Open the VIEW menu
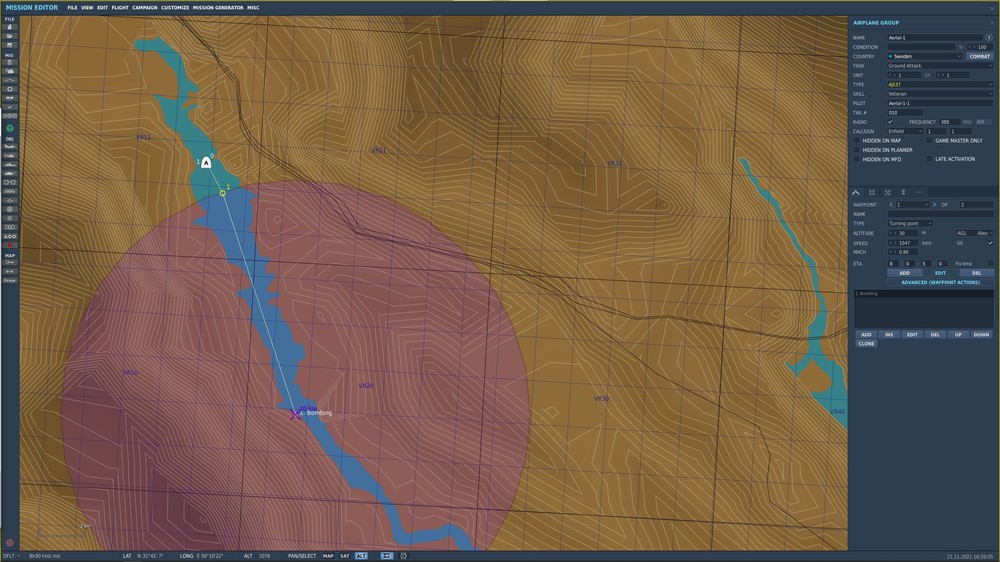The image size is (1000, 562). [87, 8]
